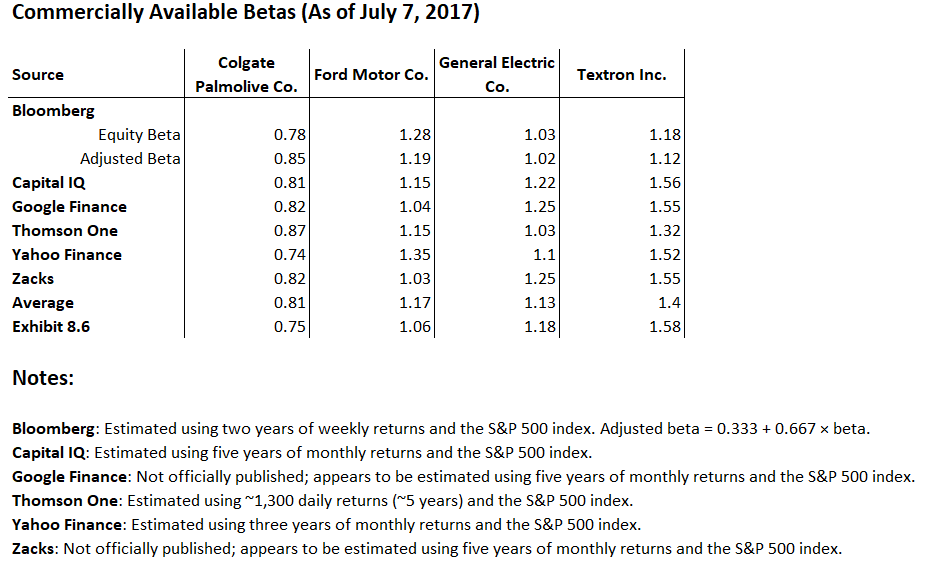Select the Adjusted Beta row label
The width and height of the screenshot is (935, 561).
[130, 159]
